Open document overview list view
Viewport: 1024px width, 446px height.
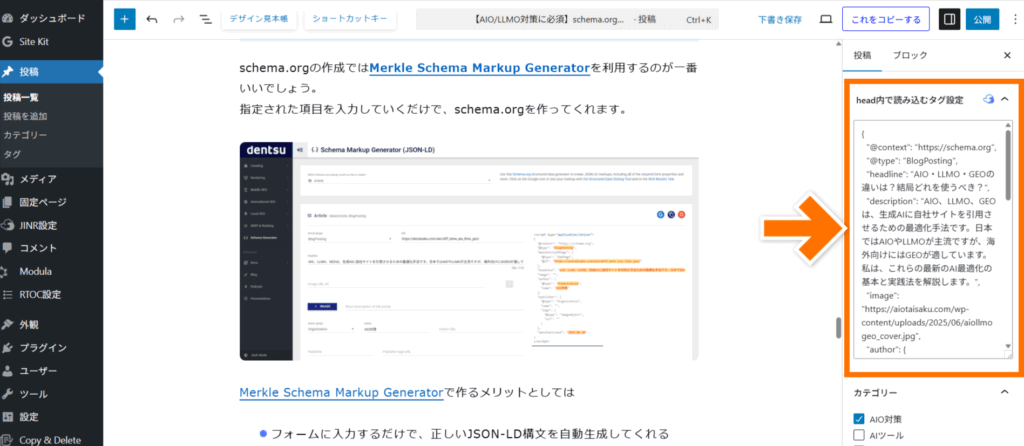206,20
